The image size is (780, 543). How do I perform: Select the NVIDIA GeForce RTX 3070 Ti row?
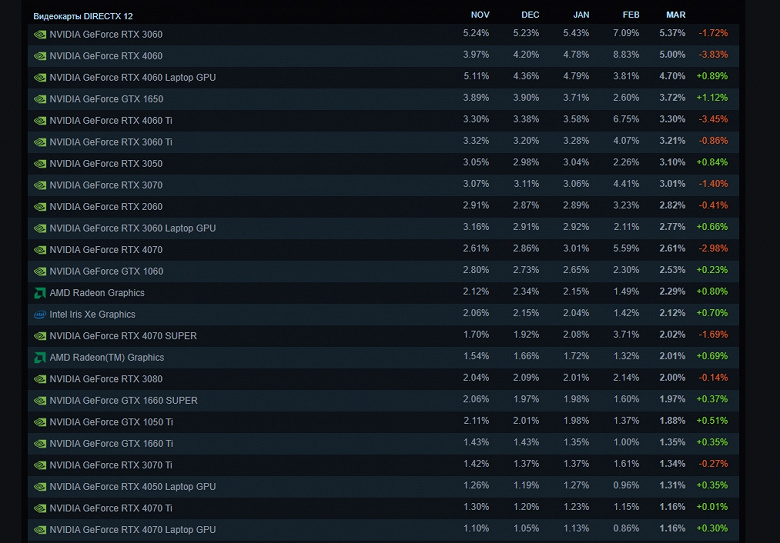(111, 465)
